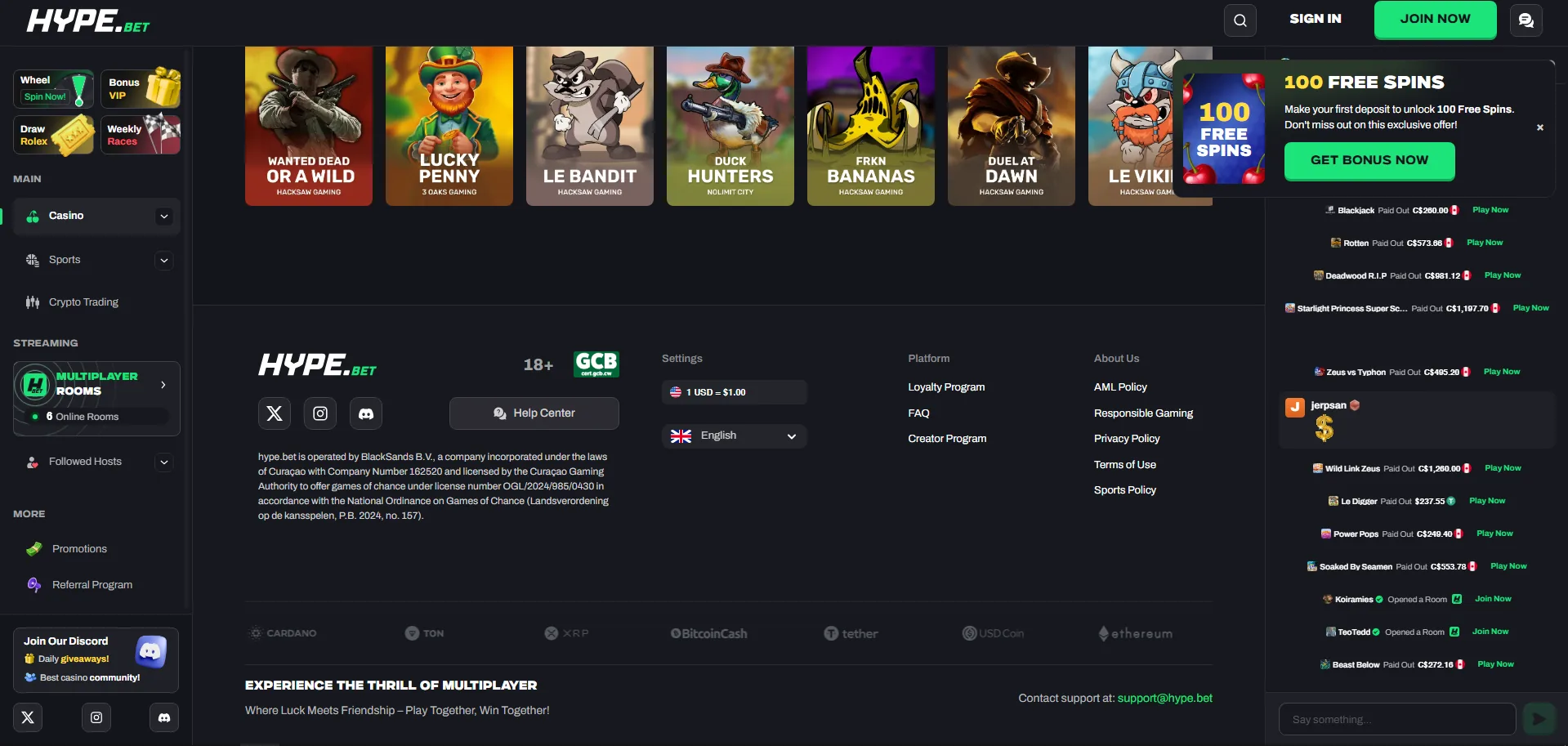Open Instagram icon at sidebar bottom
1568x746 pixels.
point(96,717)
